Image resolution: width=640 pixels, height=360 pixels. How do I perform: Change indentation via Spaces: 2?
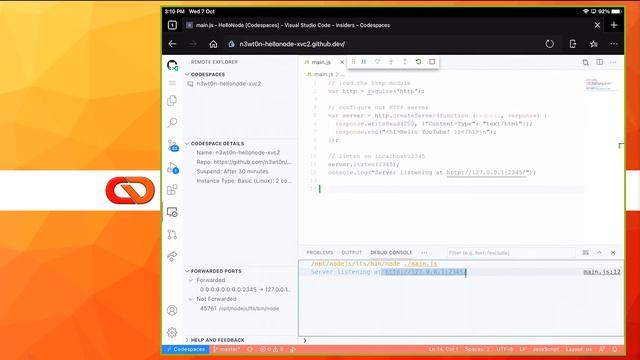pos(477,349)
